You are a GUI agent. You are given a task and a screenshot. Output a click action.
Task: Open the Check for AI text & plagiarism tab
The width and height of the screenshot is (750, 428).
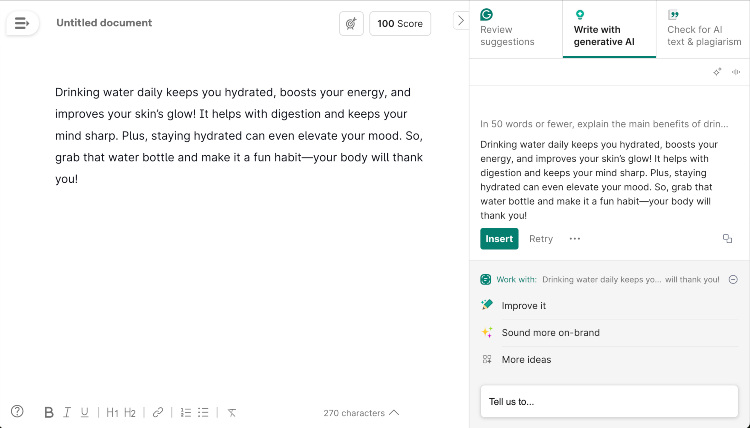click(703, 29)
